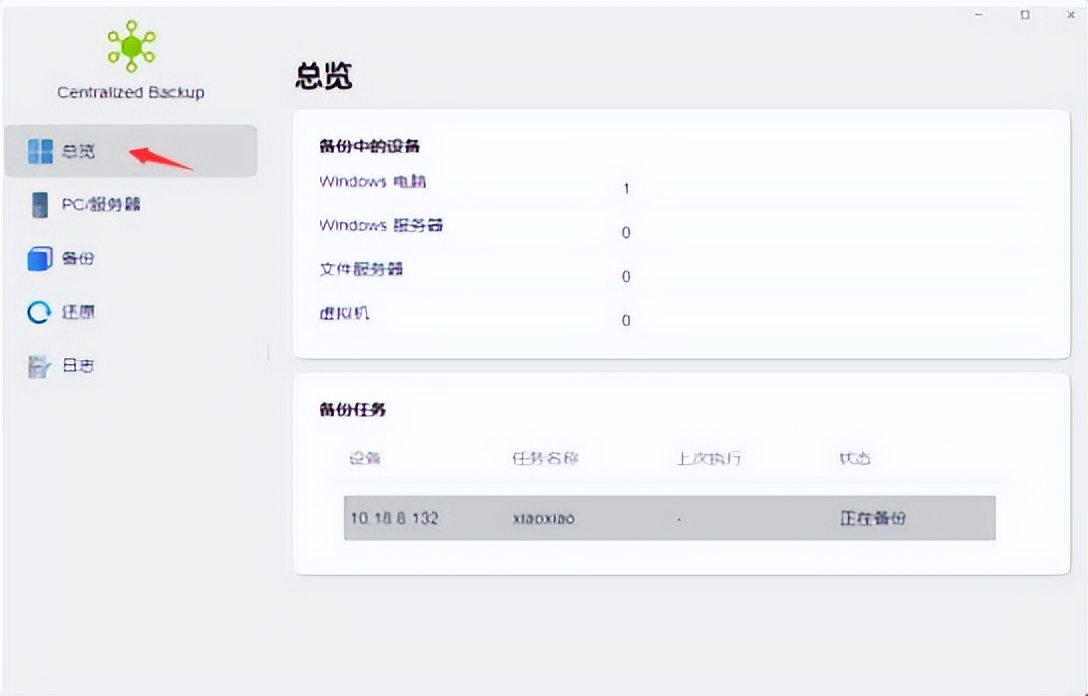
Task: Open the 日志 log file icon in sidebar
Action: pos(40,365)
